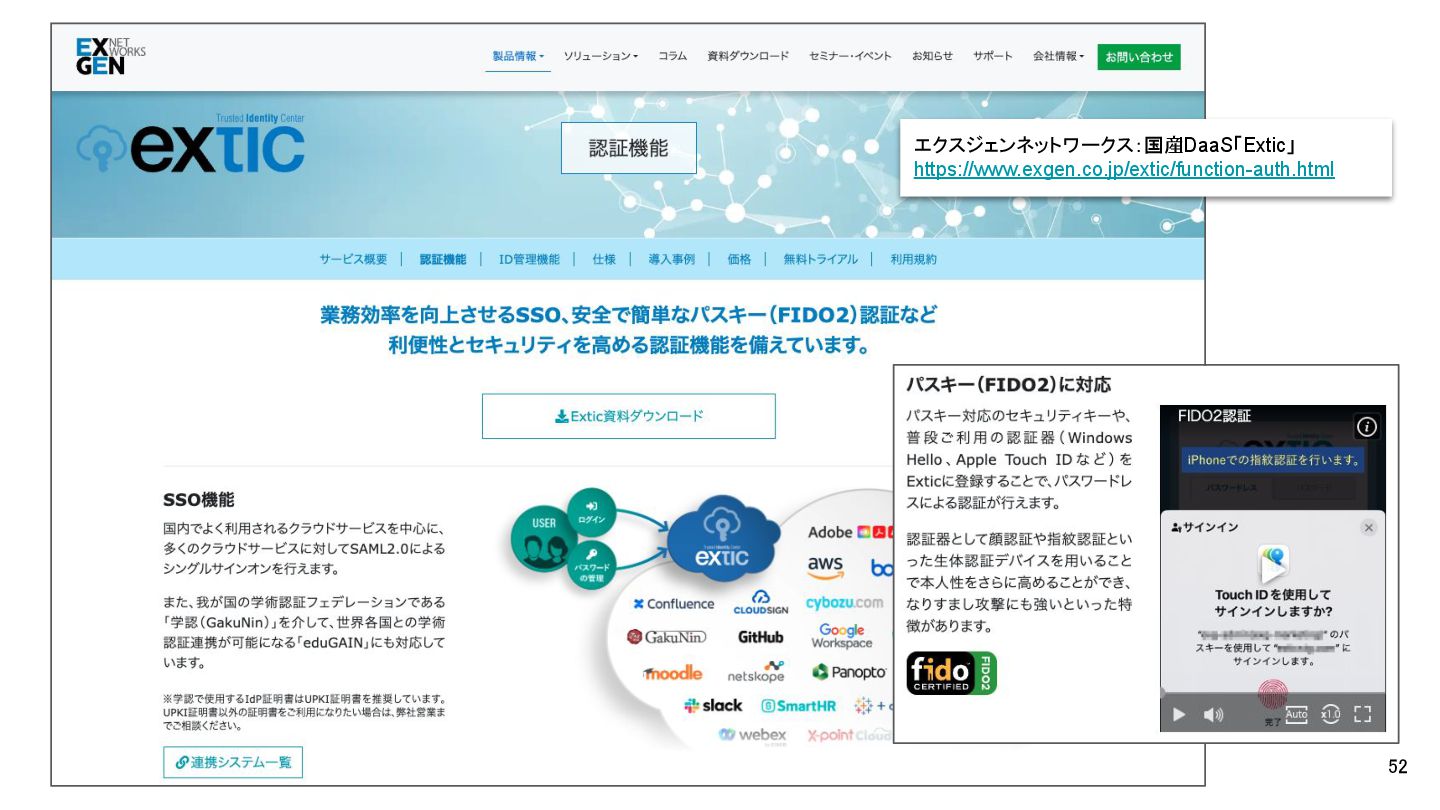
Task: Click the GitHub logo
Action: point(760,637)
